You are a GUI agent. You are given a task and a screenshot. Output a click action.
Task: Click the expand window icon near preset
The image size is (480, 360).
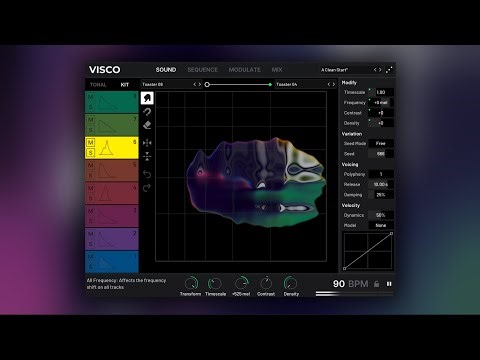click(x=389, y=70)
